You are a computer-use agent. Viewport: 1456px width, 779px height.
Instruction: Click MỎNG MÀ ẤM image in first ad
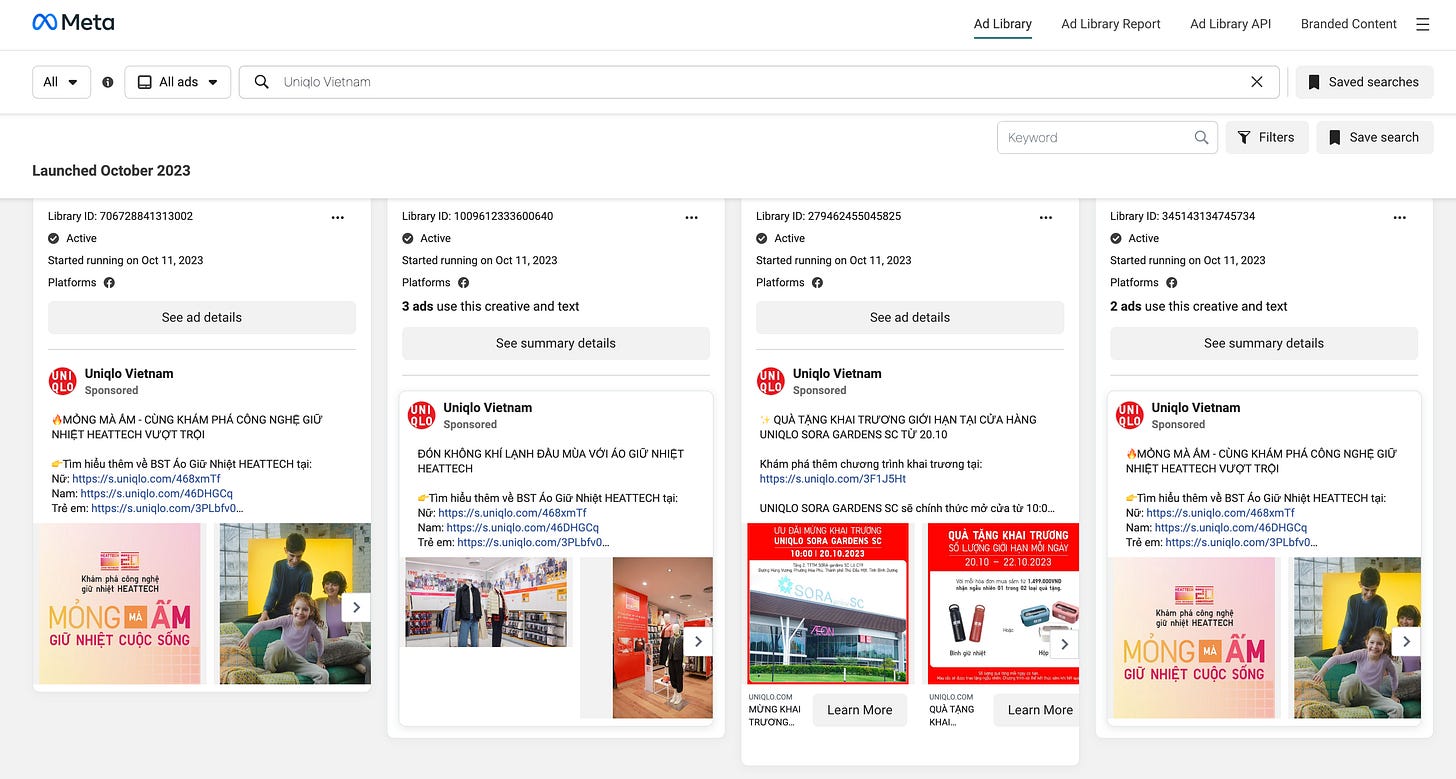point(119,604)
